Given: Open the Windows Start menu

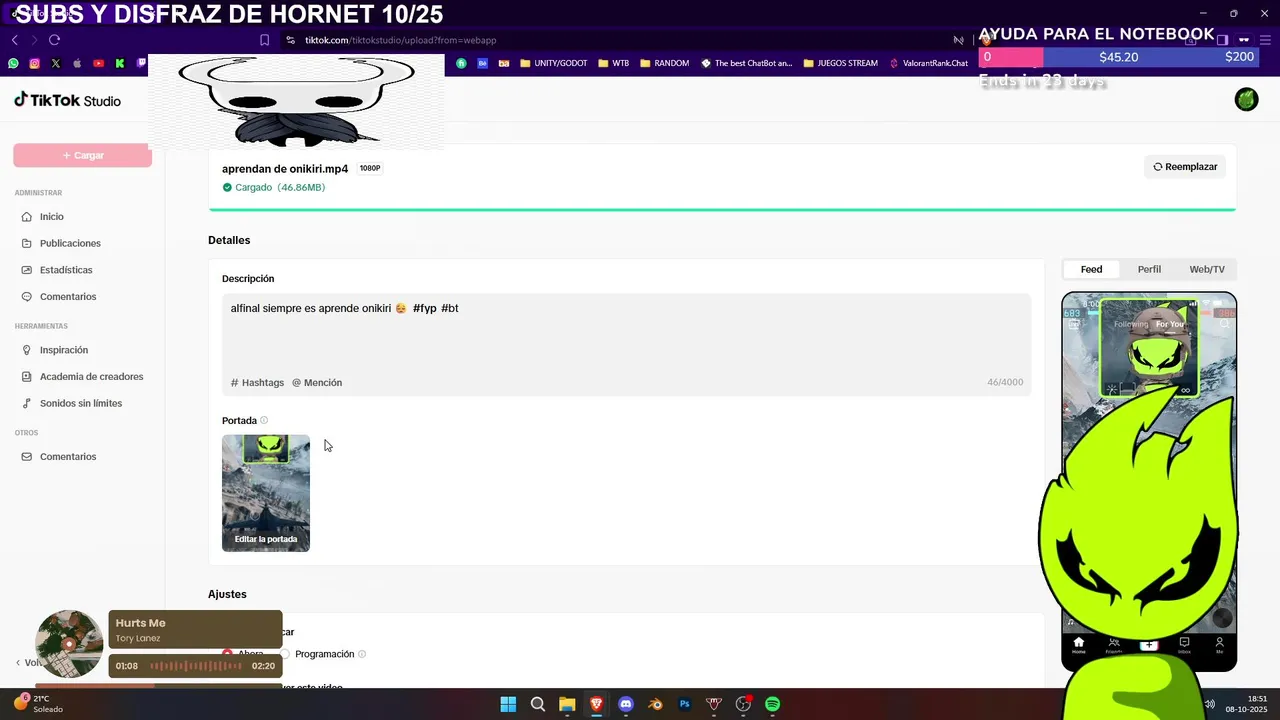Looking at the screenshot, I should (508, 704).
